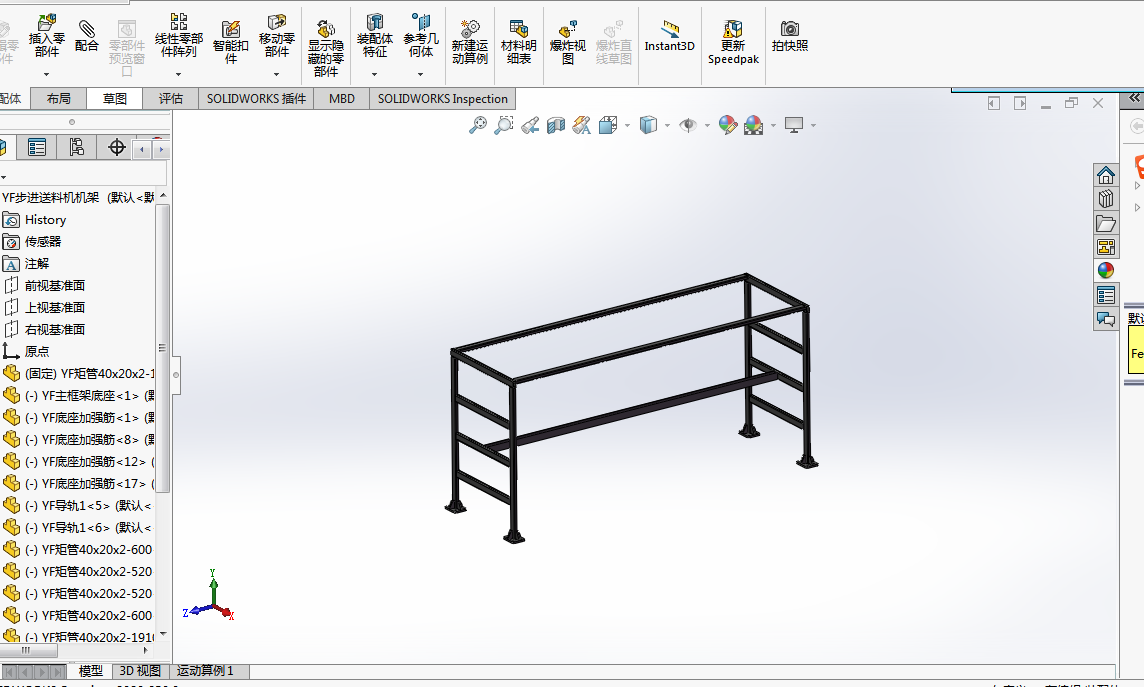Click View Orientation cube icon
1144x687 pixels.
click(608, 125)
